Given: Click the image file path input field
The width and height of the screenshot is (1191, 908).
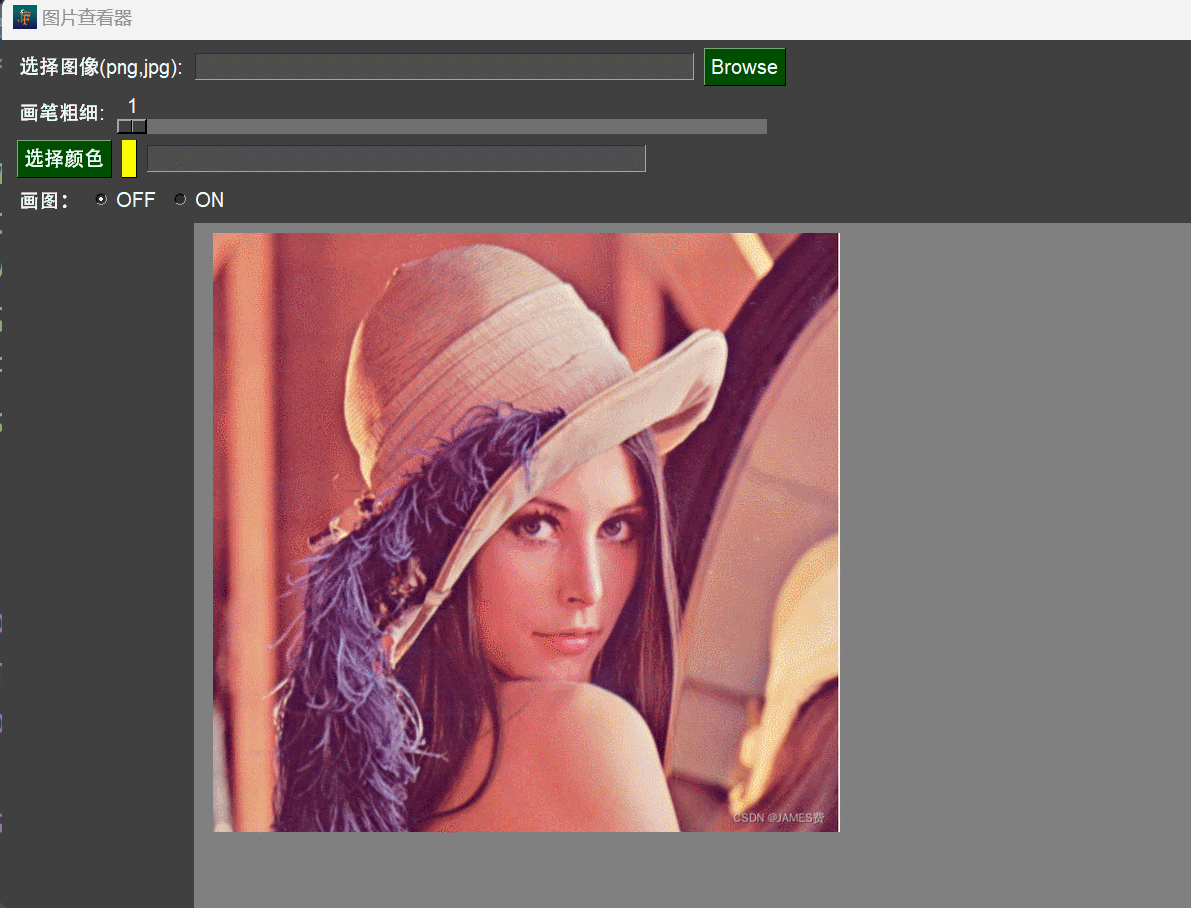Looking at the screenshot, I should coord(444,67).
